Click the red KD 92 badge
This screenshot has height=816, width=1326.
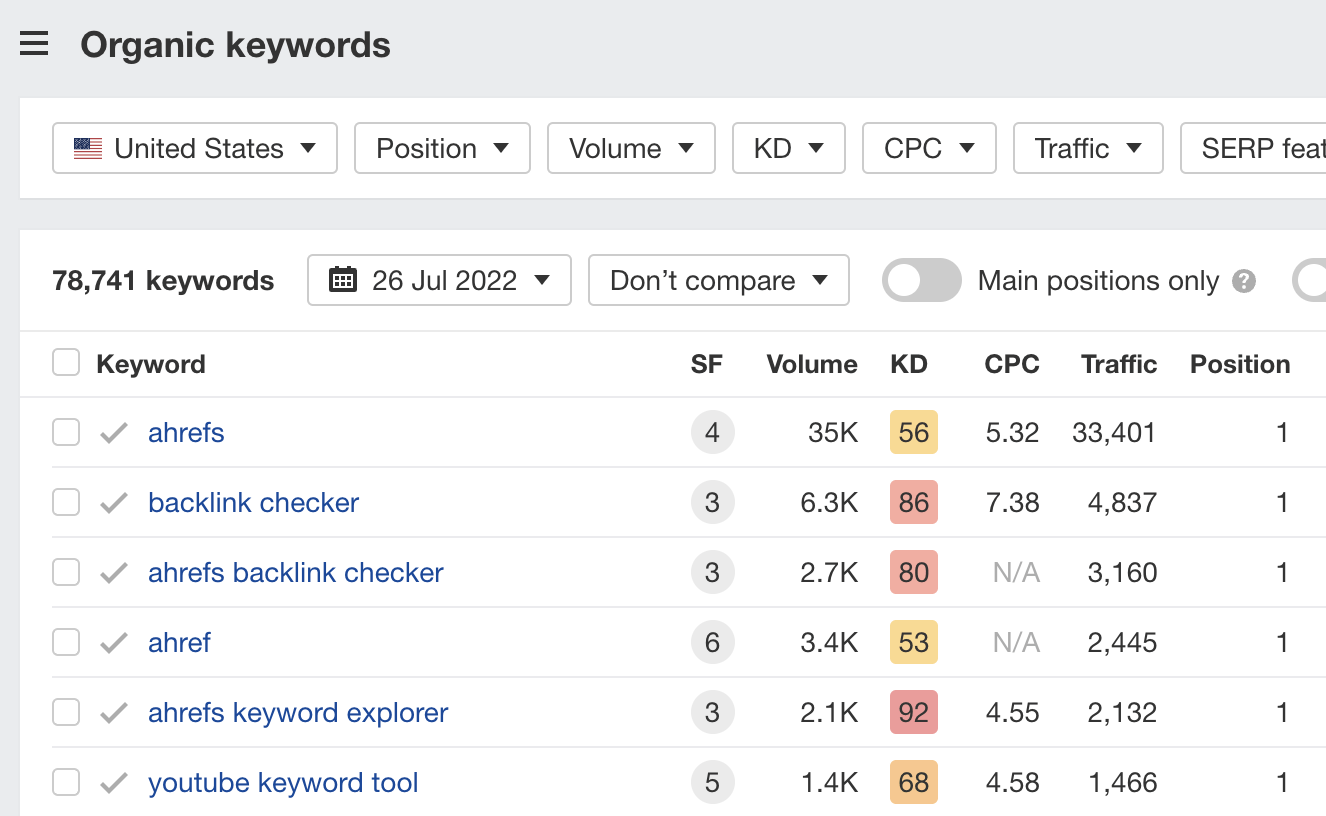[913, 713]
